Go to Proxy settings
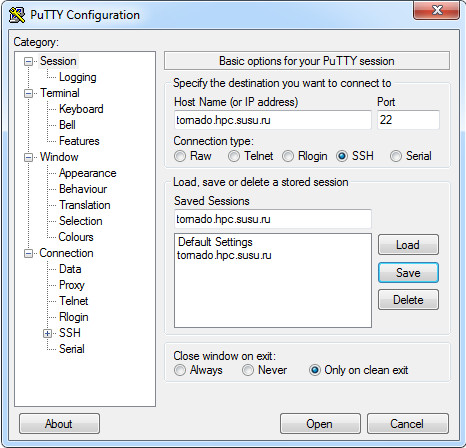The width and height of the screenshot is (466, 448). [72, 285]
